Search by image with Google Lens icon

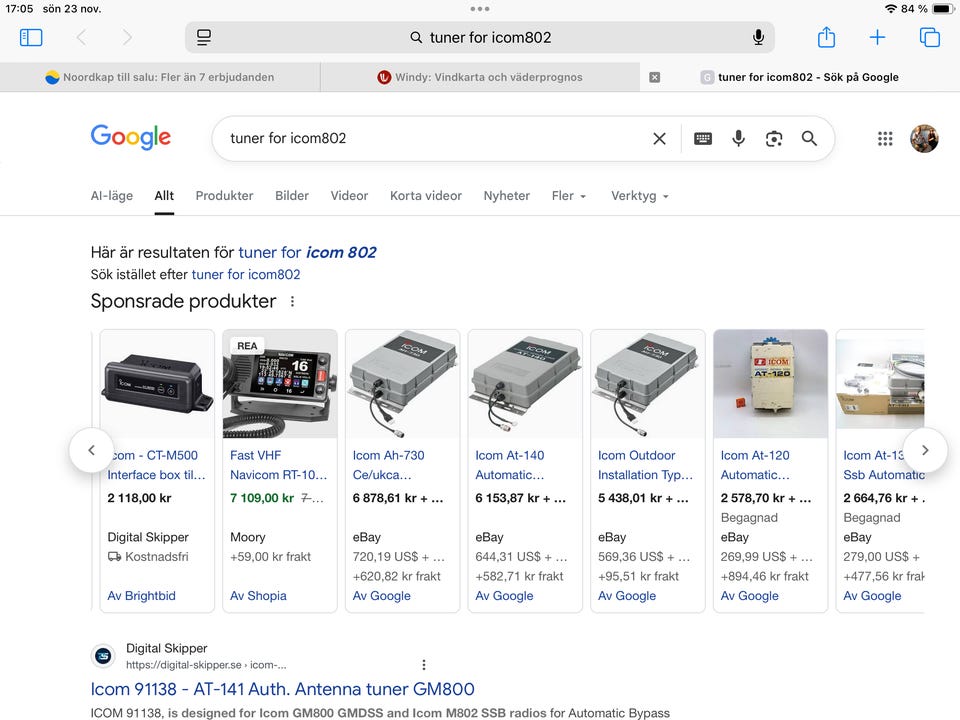[774, 139]
